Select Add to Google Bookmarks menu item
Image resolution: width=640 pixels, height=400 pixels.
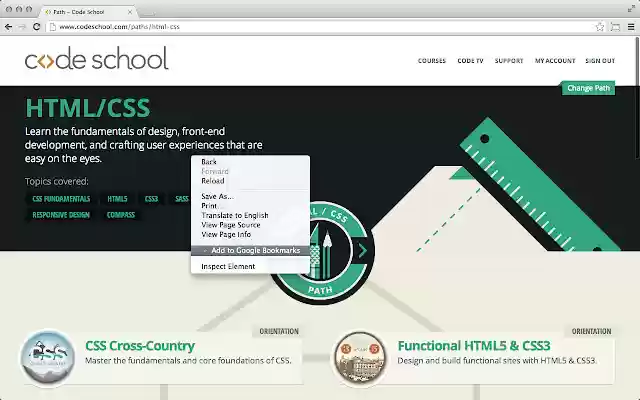(x=255, y=250)
